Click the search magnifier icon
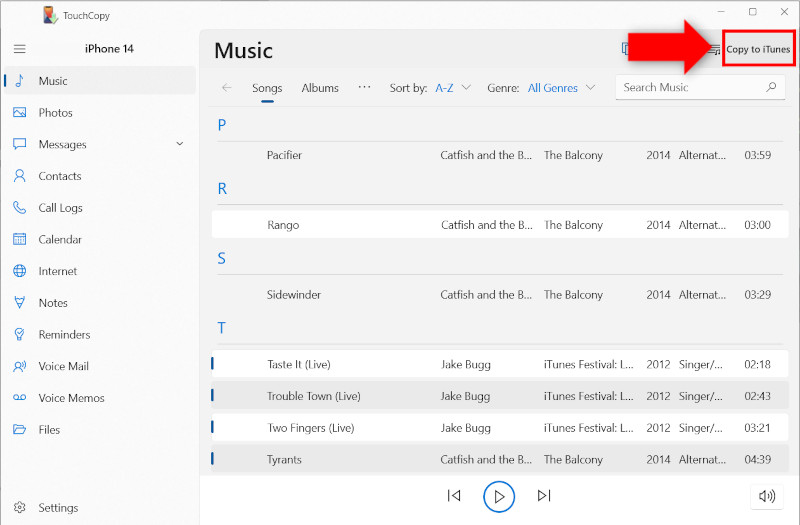The width and height of the screenshot is (800, 525). pos(771,87)
